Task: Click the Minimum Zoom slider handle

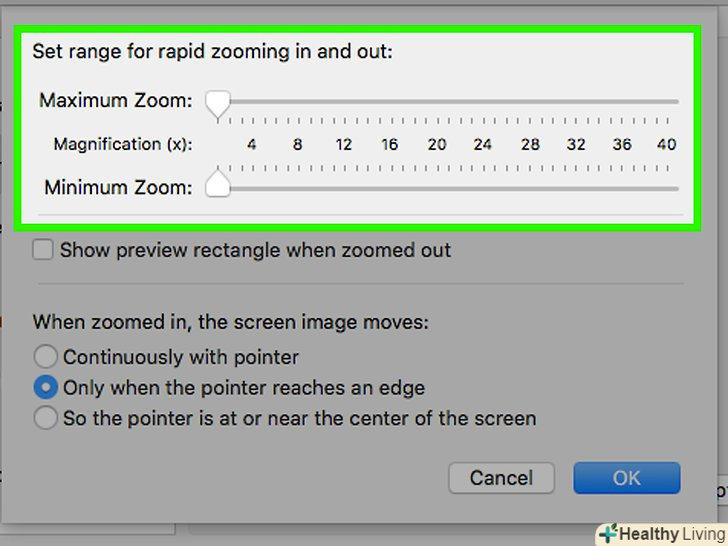Action: click(x=218, y=188)
